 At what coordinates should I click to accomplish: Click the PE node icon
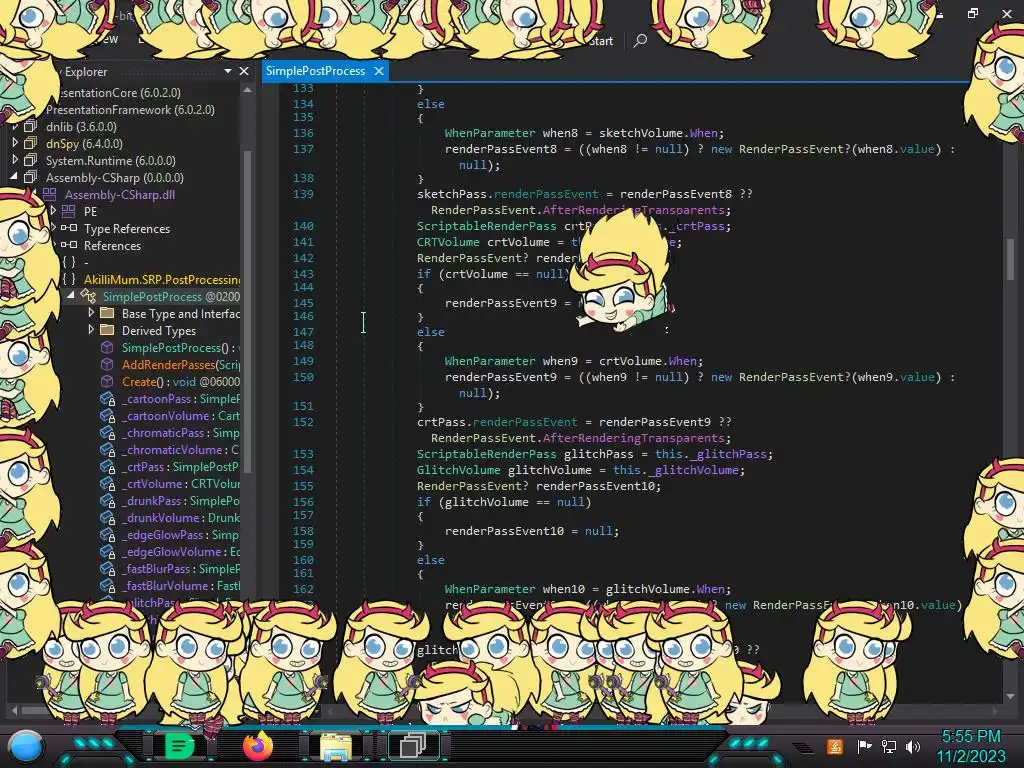coord(69,211)
